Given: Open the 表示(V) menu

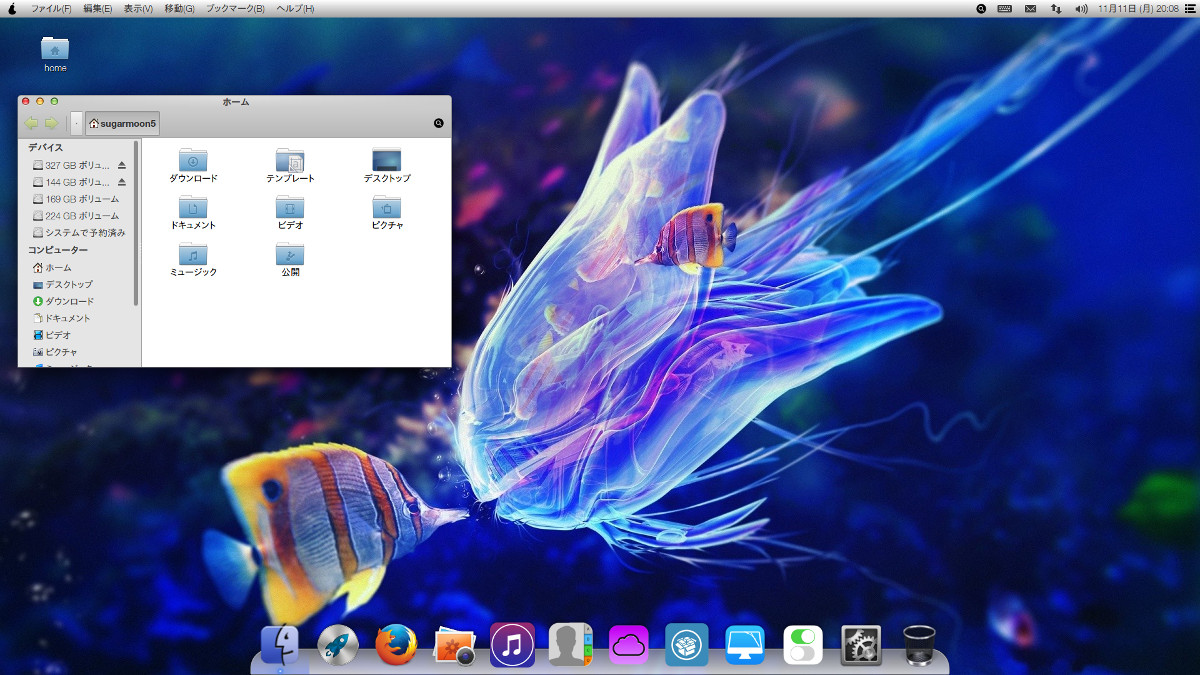Looking at the screenshot, I should pyautogui.click(x=138, y=9).
